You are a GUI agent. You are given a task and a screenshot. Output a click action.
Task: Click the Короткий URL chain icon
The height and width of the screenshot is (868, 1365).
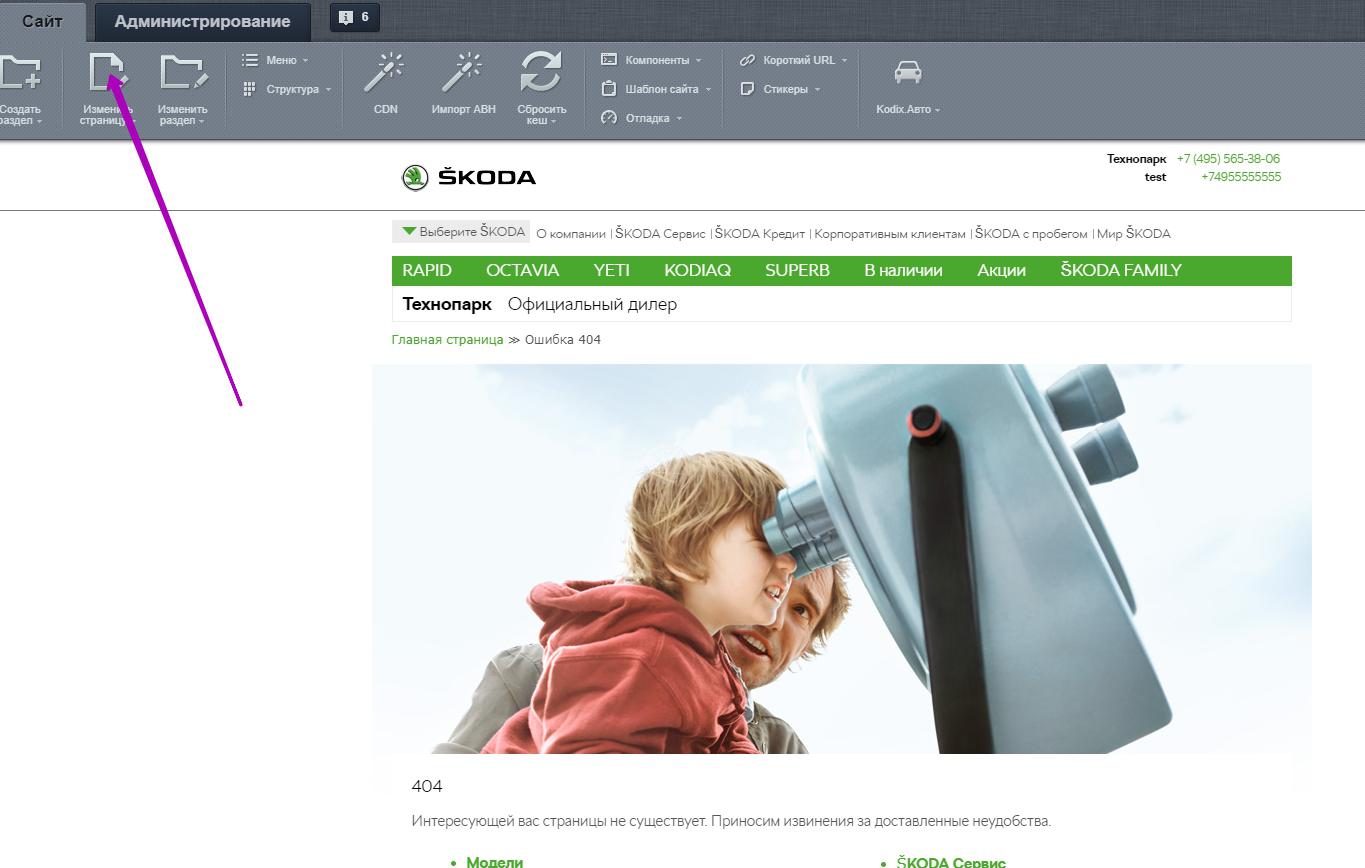click(x=746, y=60)
